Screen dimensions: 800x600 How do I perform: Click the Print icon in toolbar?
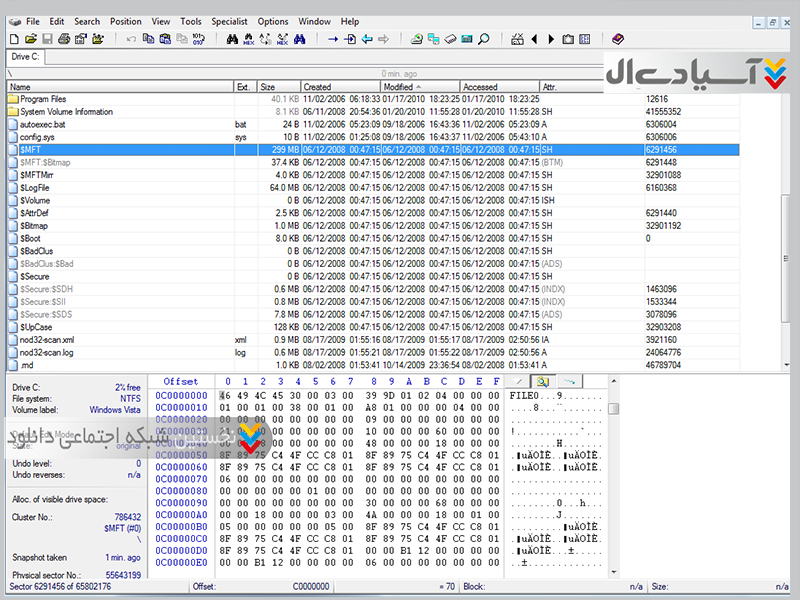(62, 39)
